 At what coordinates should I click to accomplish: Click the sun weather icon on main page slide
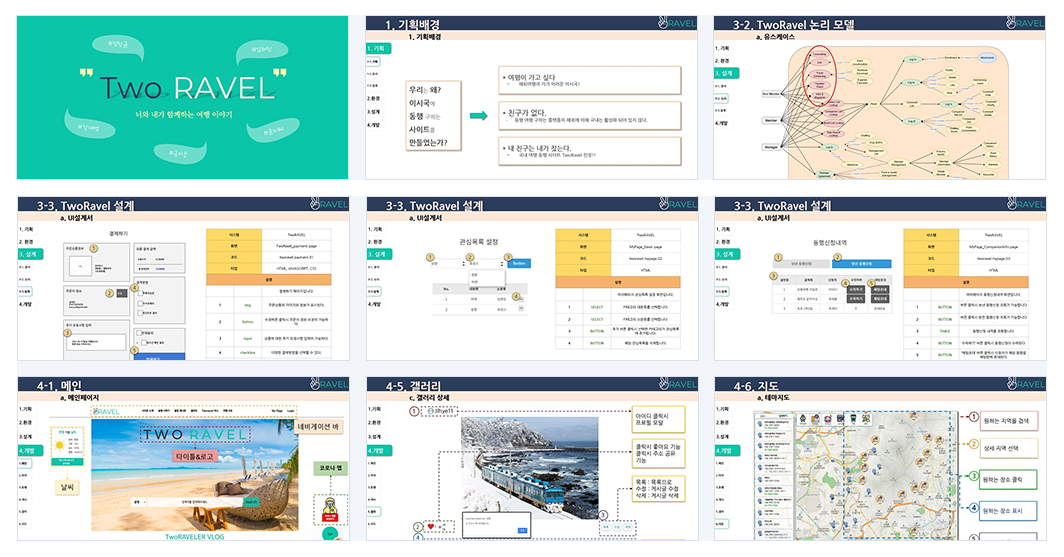pos(60,445)
